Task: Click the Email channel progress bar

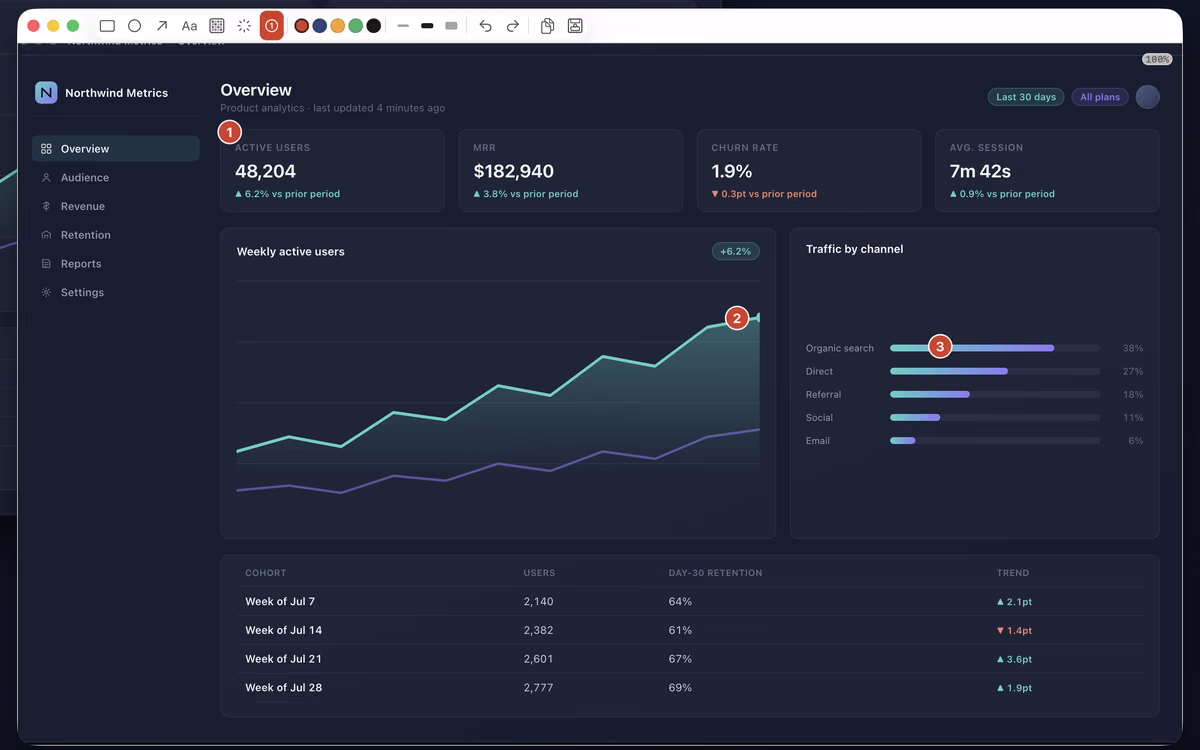Action: point(995,440)
